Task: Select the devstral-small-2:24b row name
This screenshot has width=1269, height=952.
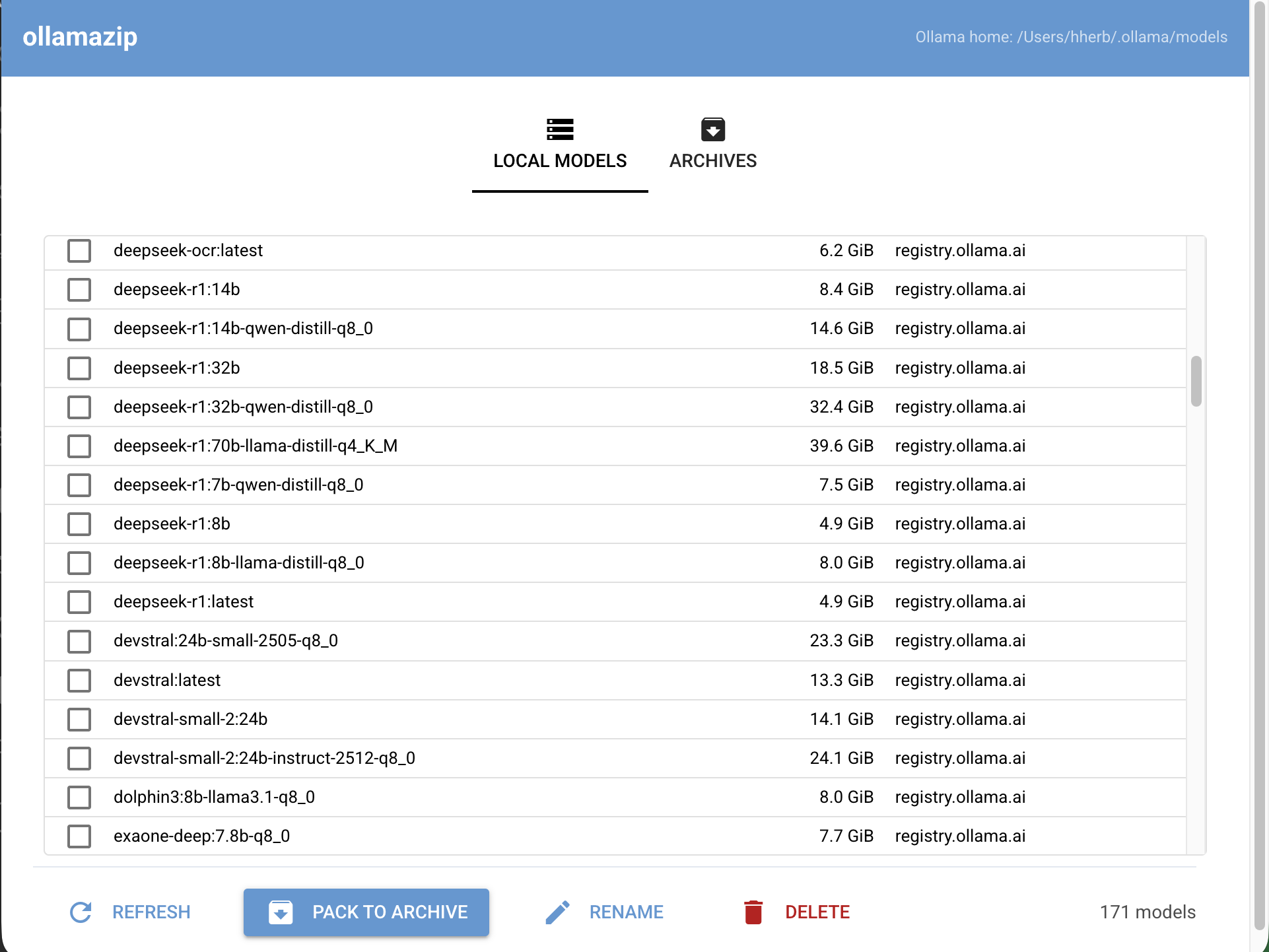Action: [x=191, y=719]
